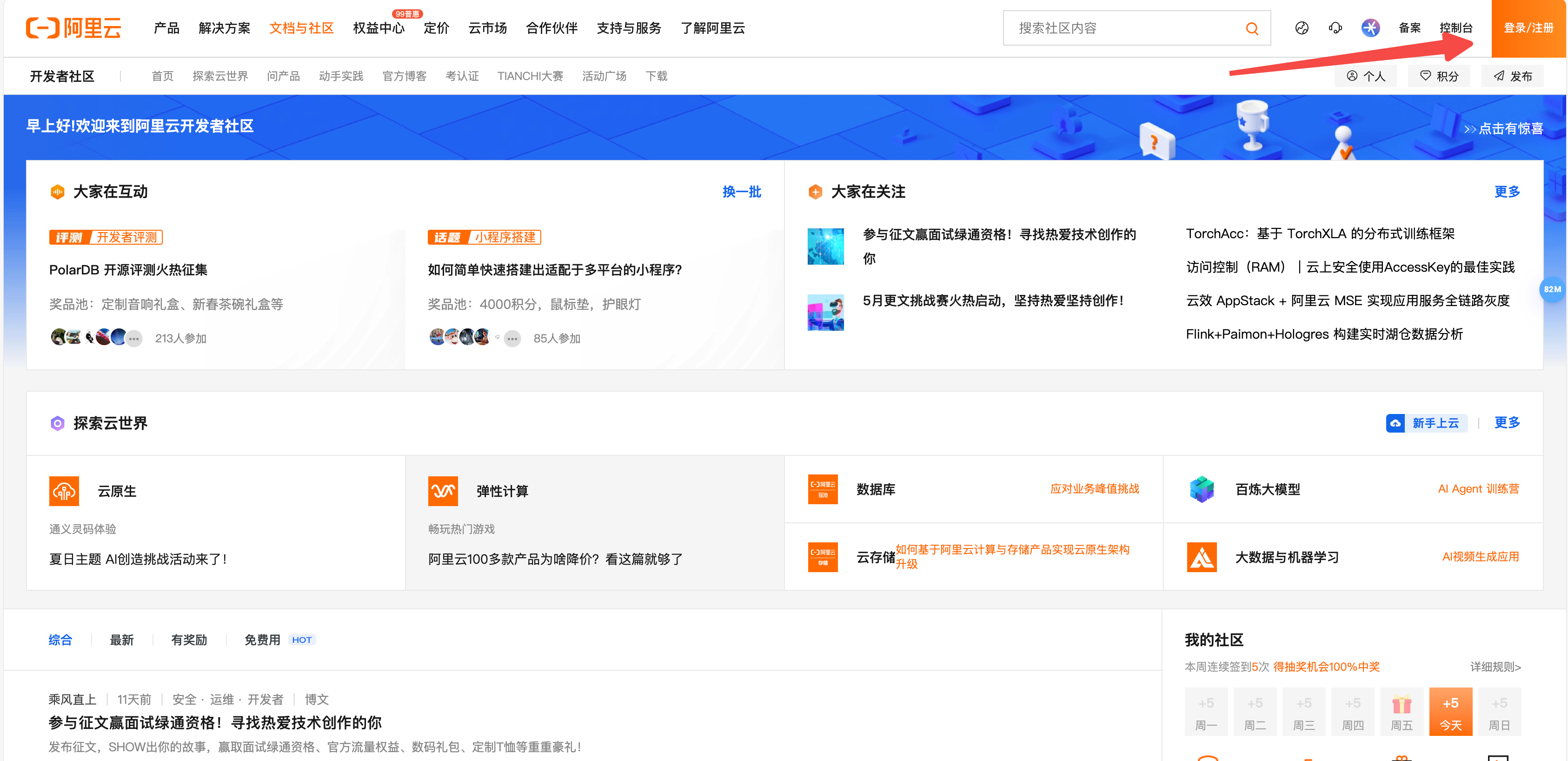Click the 发布 publish button
Screen dimensions: 1568x761
(1512, 76)
